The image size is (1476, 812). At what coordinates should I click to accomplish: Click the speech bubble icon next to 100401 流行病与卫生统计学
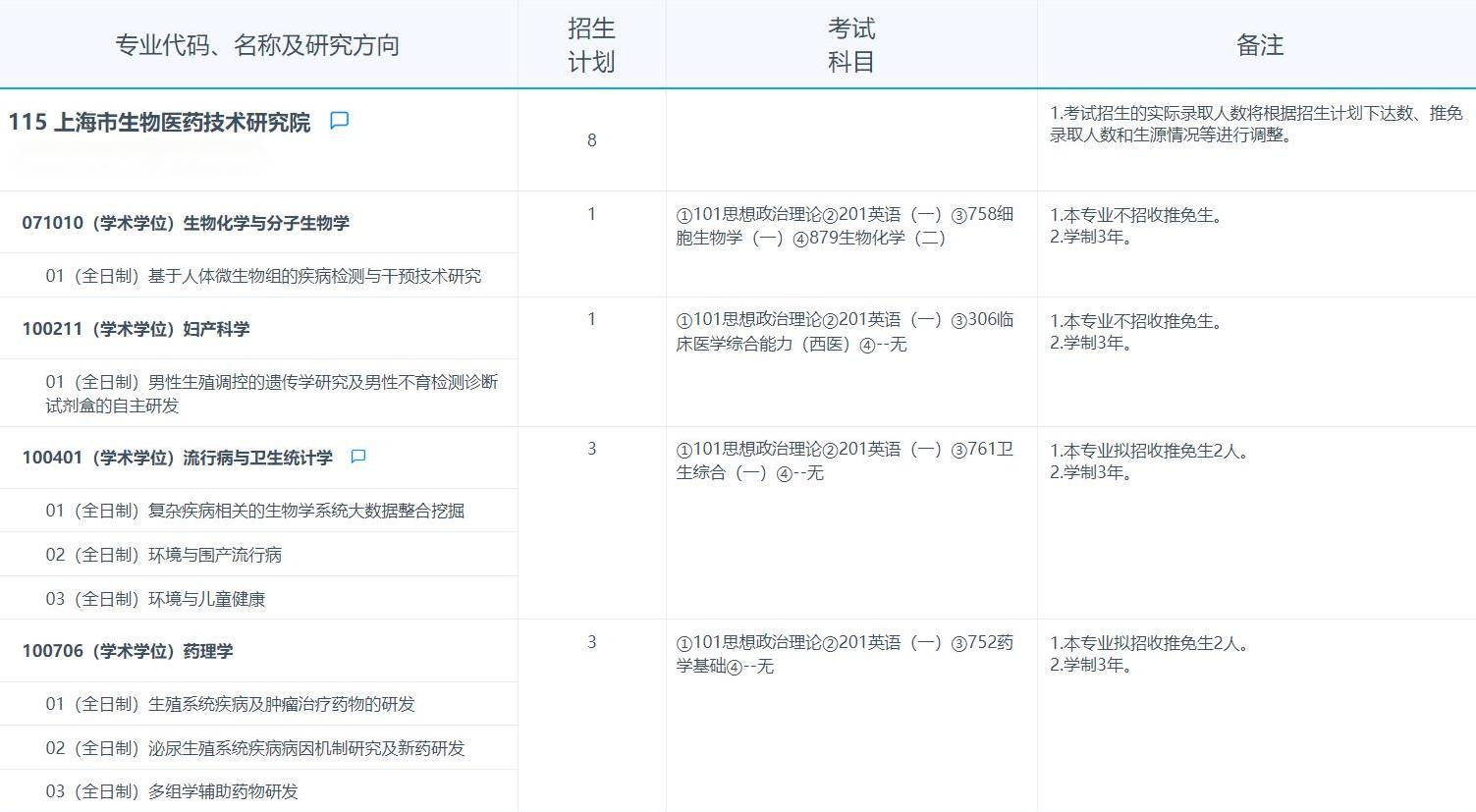(357, 457)
